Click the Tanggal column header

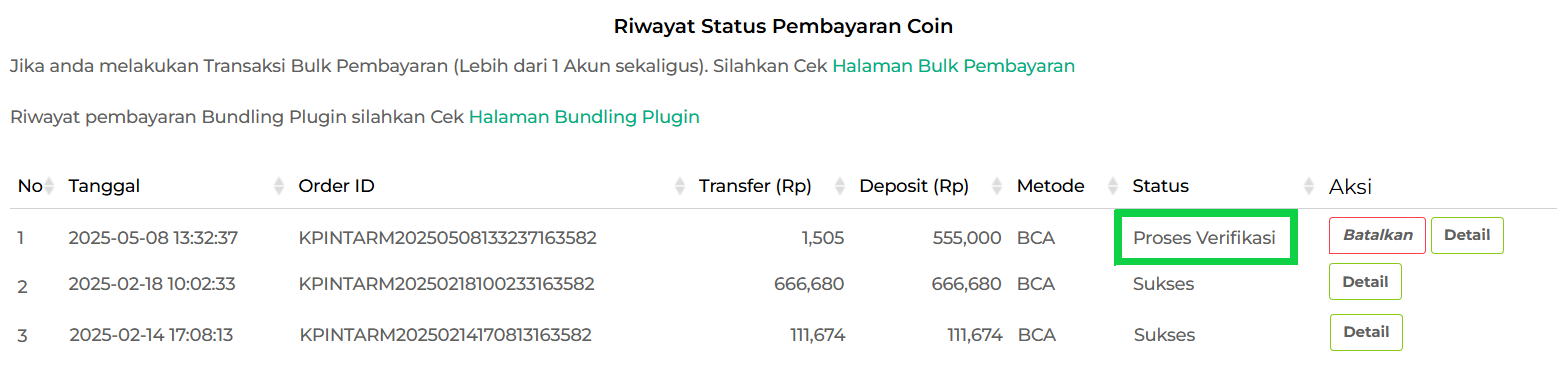pos(104,186)
